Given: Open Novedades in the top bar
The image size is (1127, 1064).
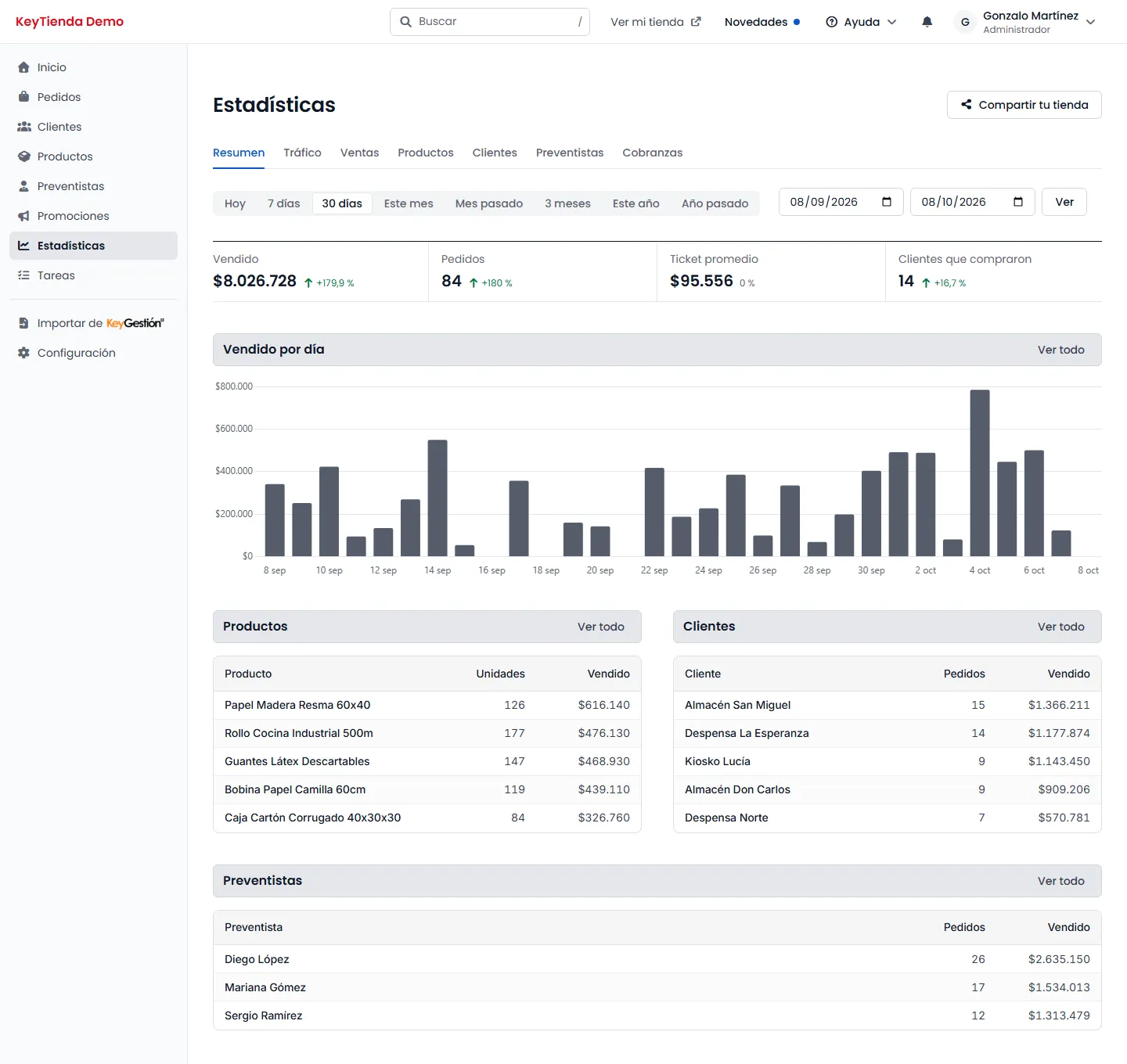Looking at the screenshot, I should (x=762, y=22).
